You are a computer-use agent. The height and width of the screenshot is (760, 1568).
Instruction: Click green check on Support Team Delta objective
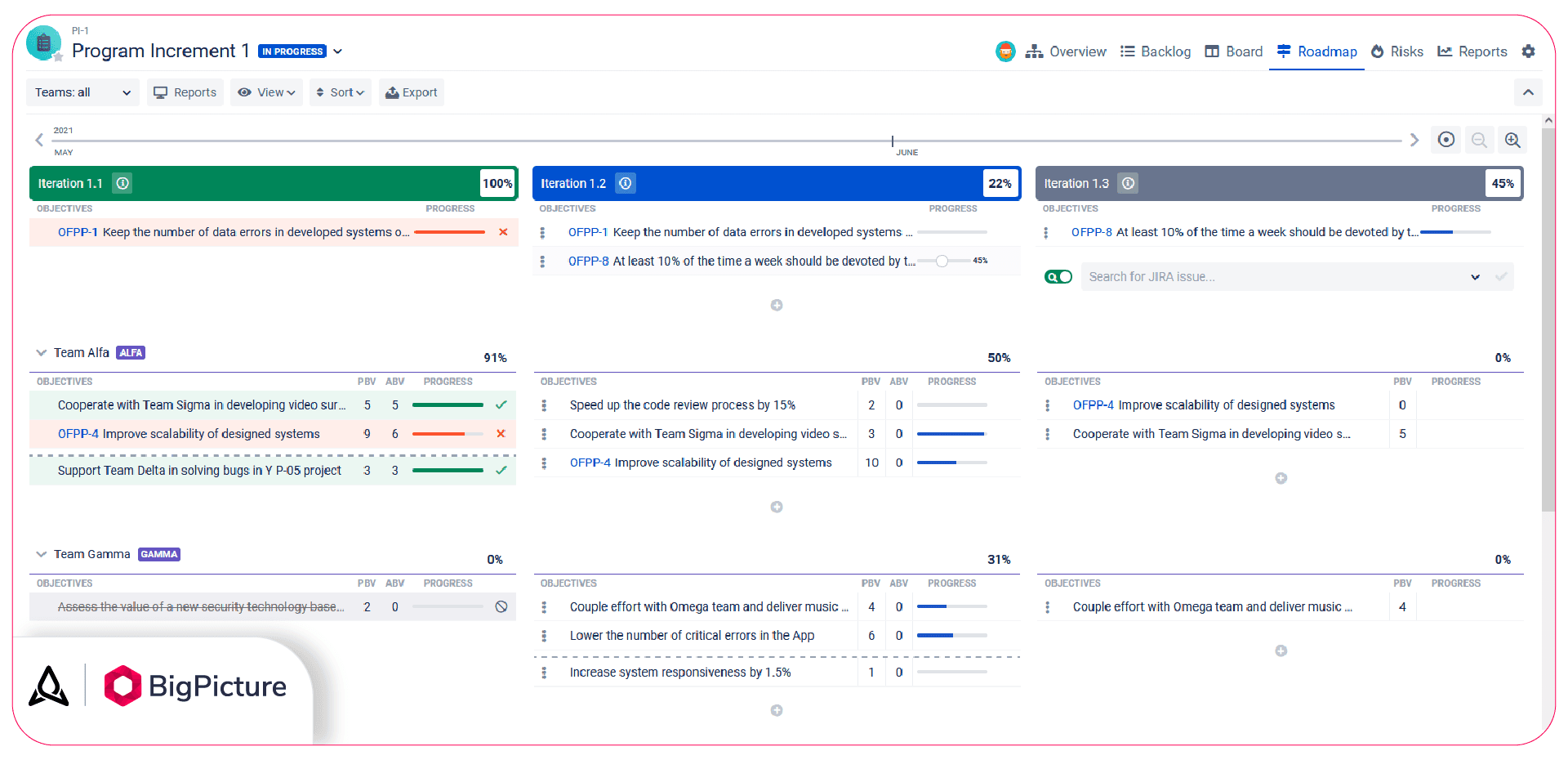click(x=501, y=470)
